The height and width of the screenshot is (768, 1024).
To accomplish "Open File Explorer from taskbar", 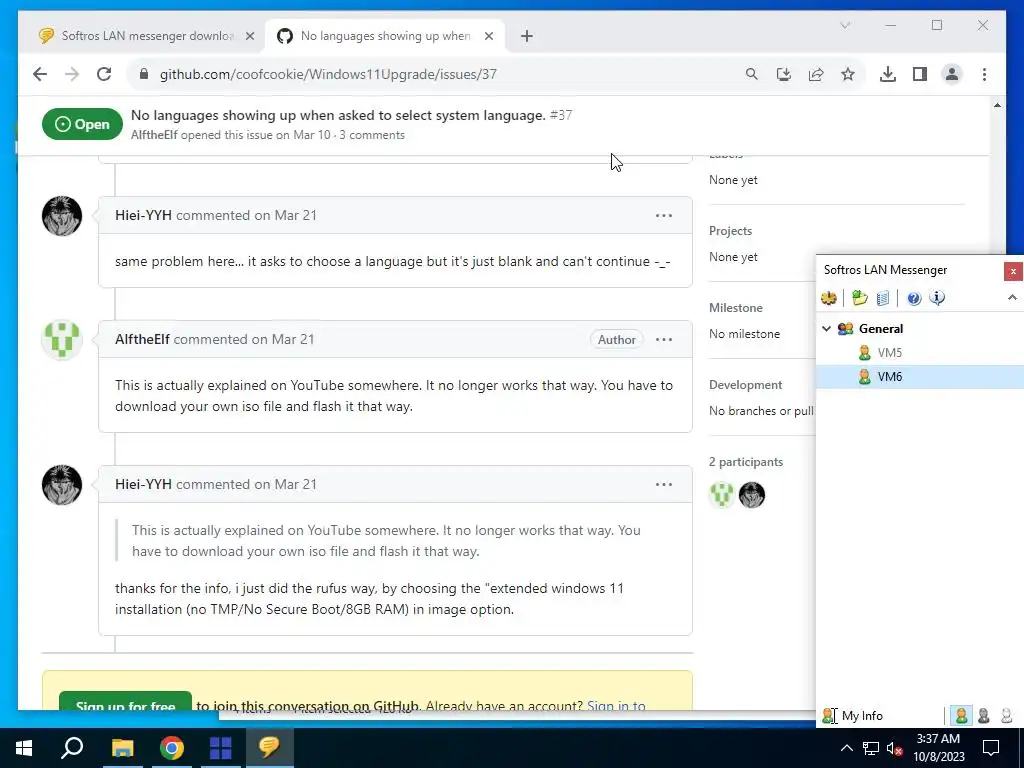I will coord(122,748).
